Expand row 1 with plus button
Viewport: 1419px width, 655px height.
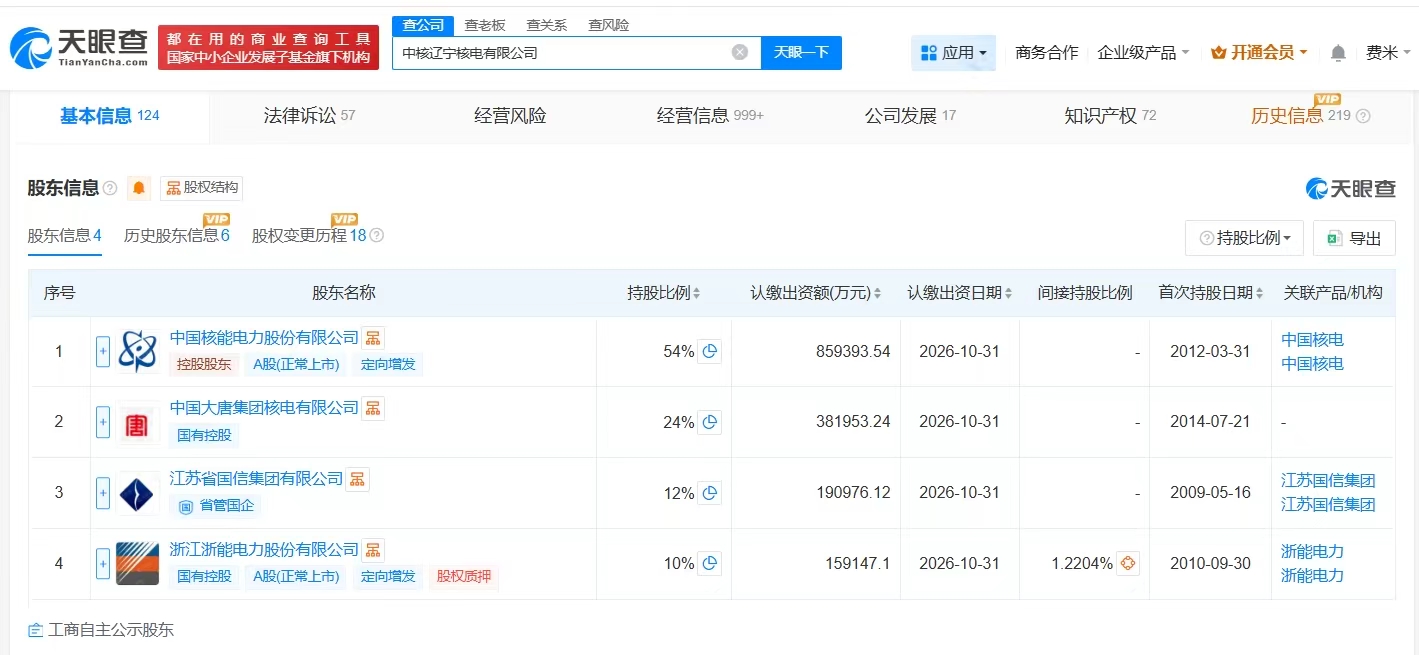coord(103,352)
